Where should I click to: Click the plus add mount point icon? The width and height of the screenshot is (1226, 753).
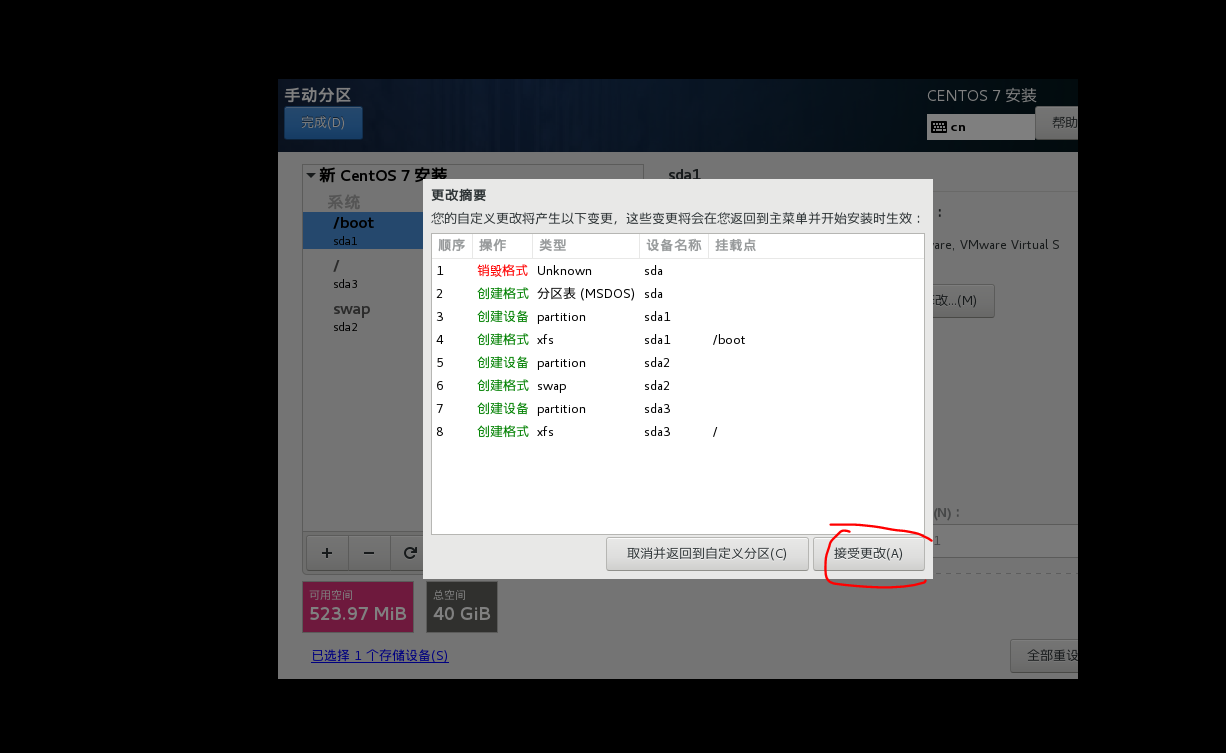click(x=327, y=552)
